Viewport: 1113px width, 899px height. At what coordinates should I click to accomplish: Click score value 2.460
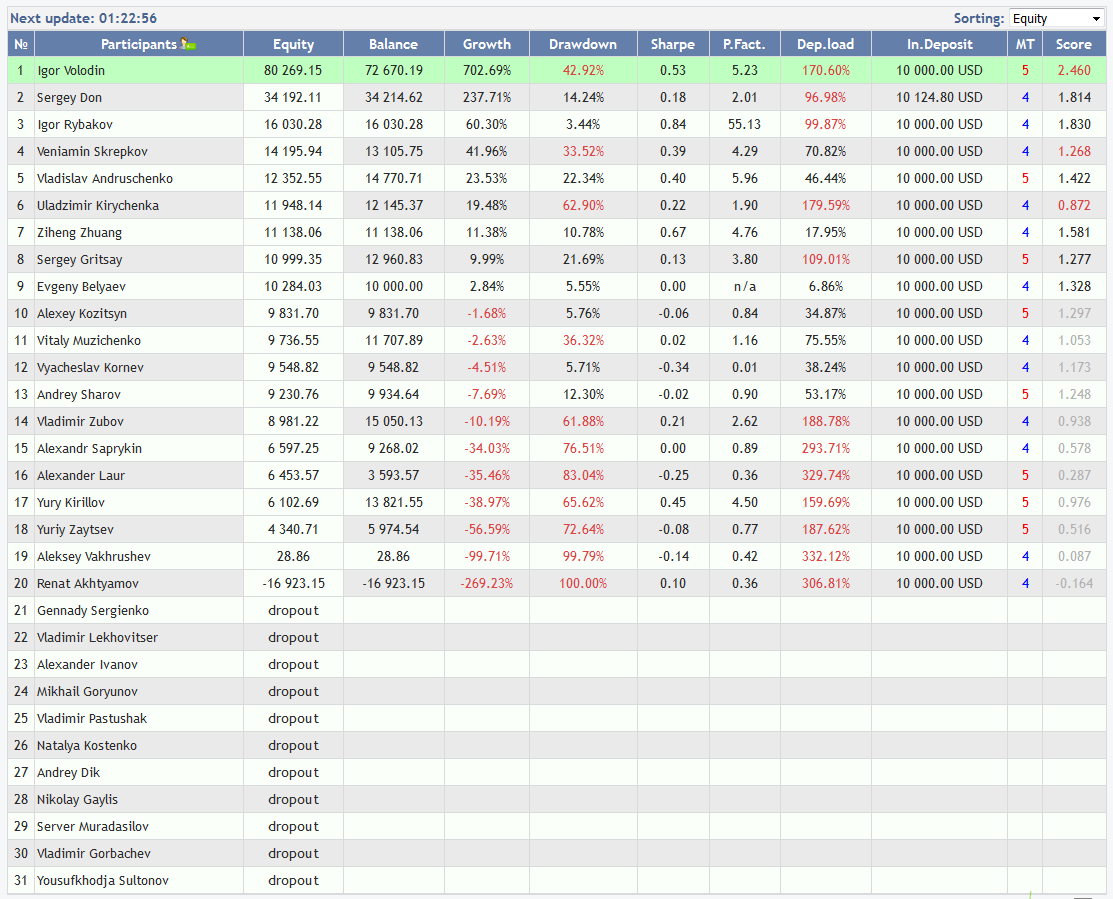click(1074, 70)
